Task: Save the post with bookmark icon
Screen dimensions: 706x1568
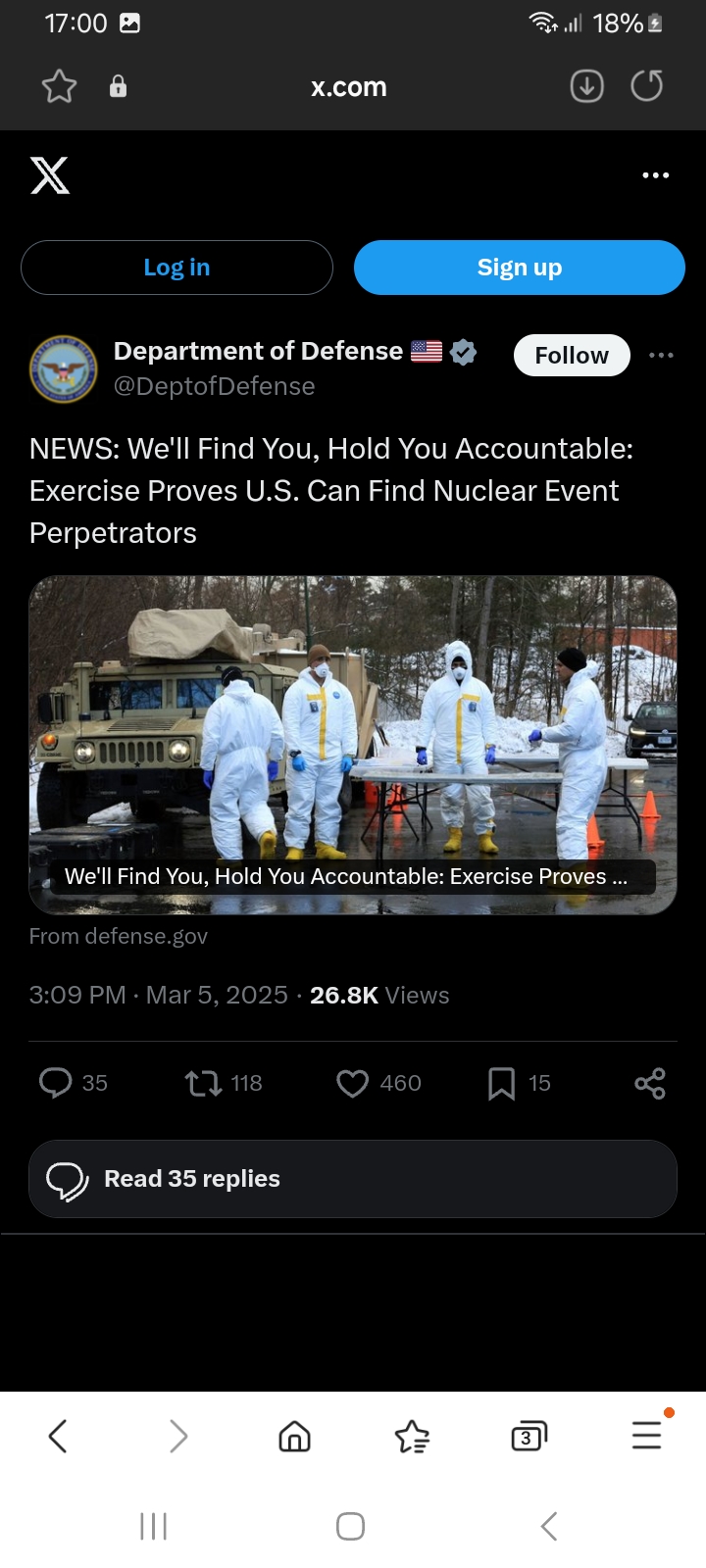Action: click(501, 1083)
